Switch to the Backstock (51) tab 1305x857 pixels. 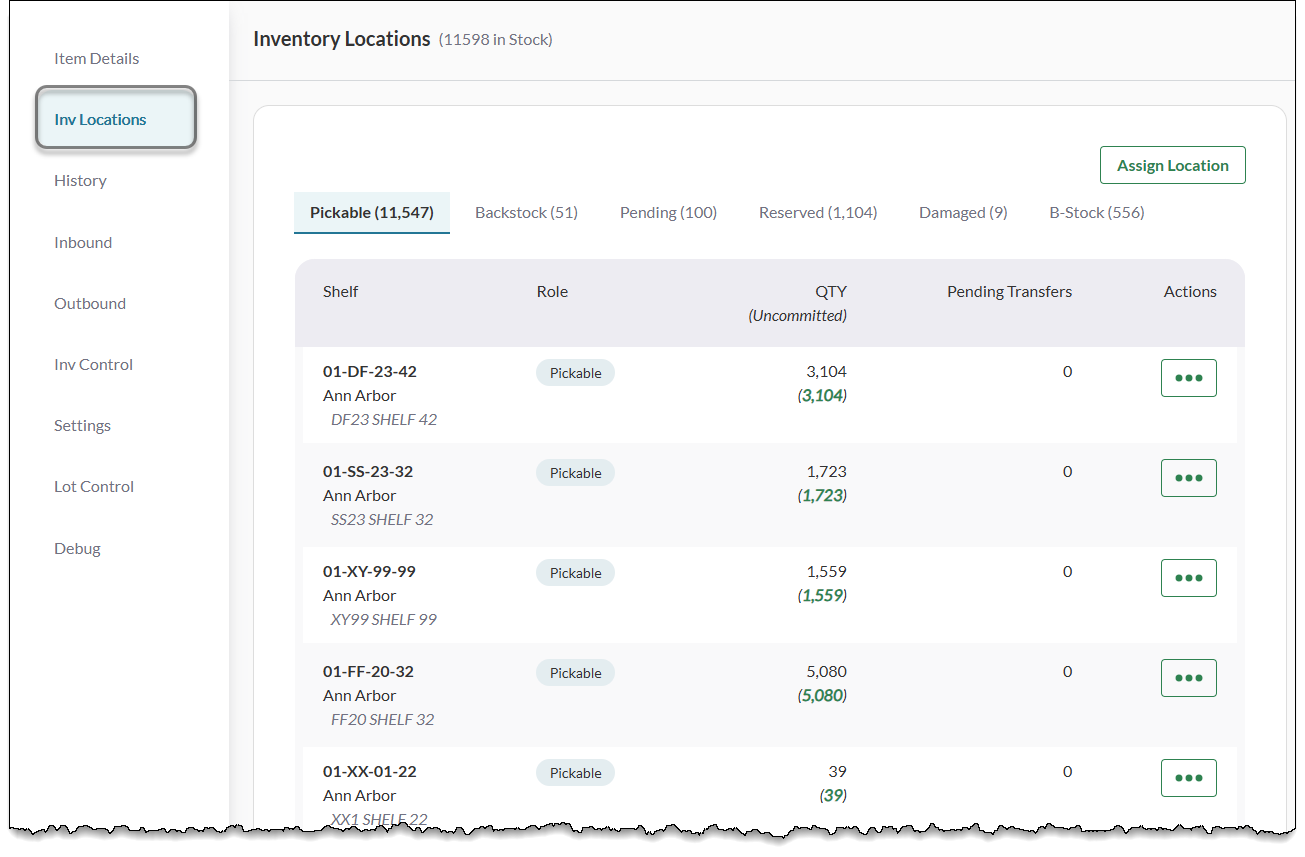(526, 213)
